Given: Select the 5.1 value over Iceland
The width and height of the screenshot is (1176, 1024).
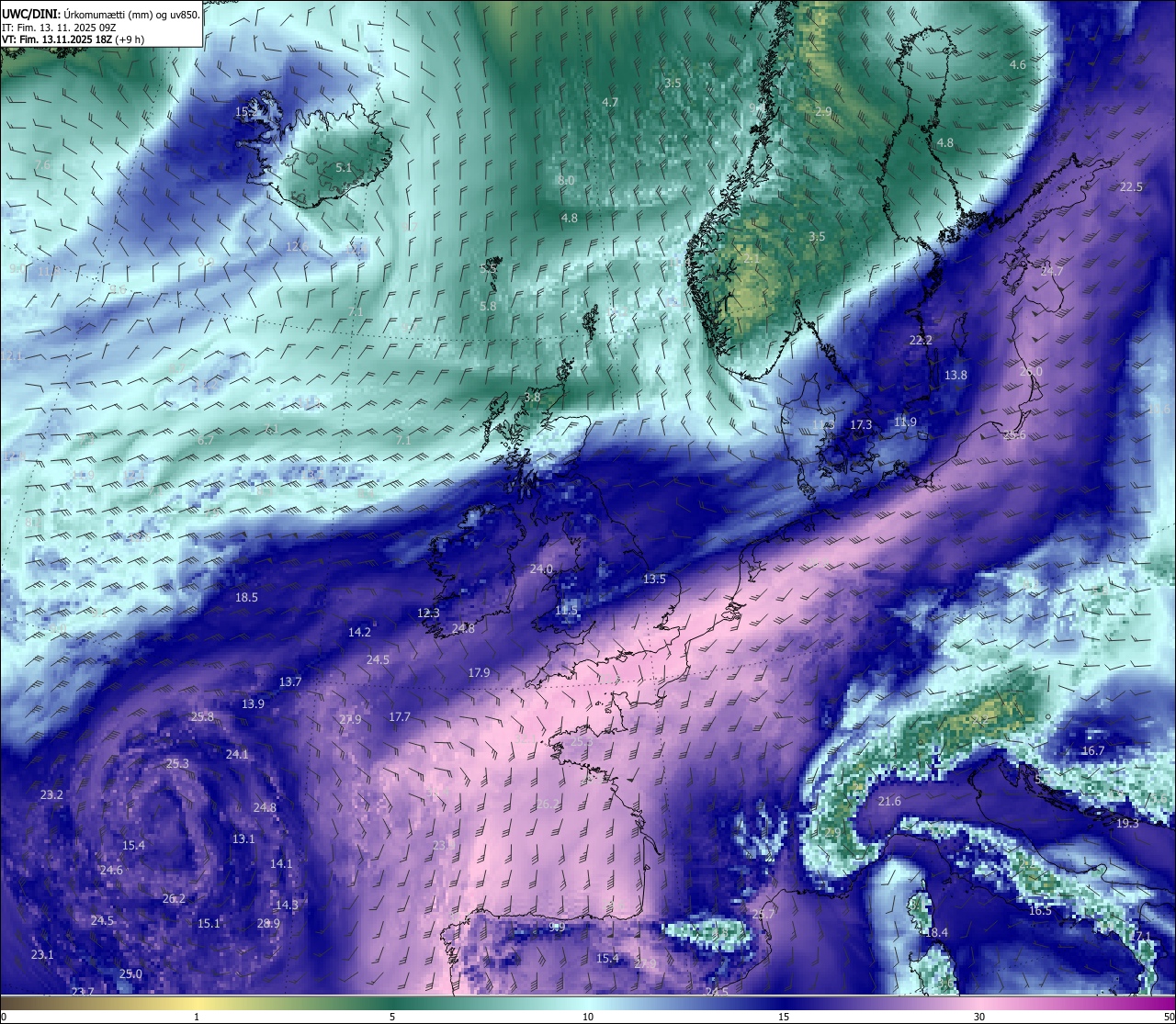Looking at the screenshot, I should [x=344, y=167].
